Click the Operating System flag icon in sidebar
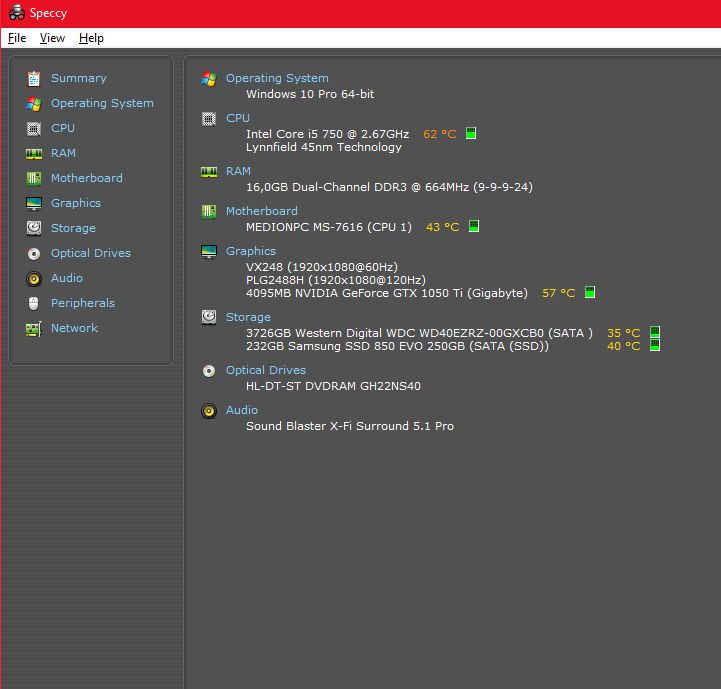 point(34,103)
